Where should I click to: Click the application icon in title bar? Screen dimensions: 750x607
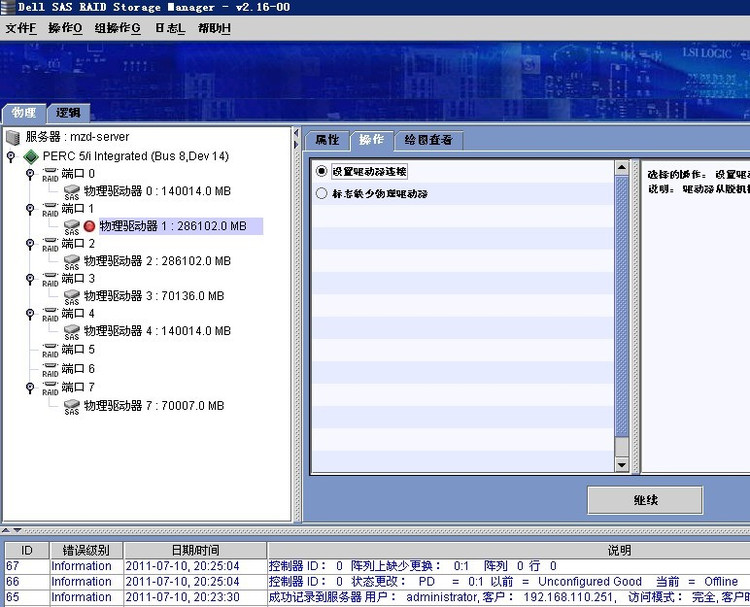(x=7, y=7)
